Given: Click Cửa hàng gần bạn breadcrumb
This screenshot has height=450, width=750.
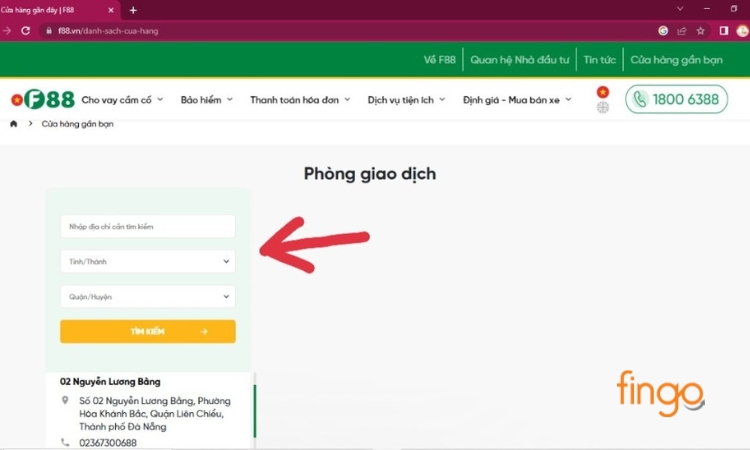Looking at the screenshot, I should click(77, 124).
